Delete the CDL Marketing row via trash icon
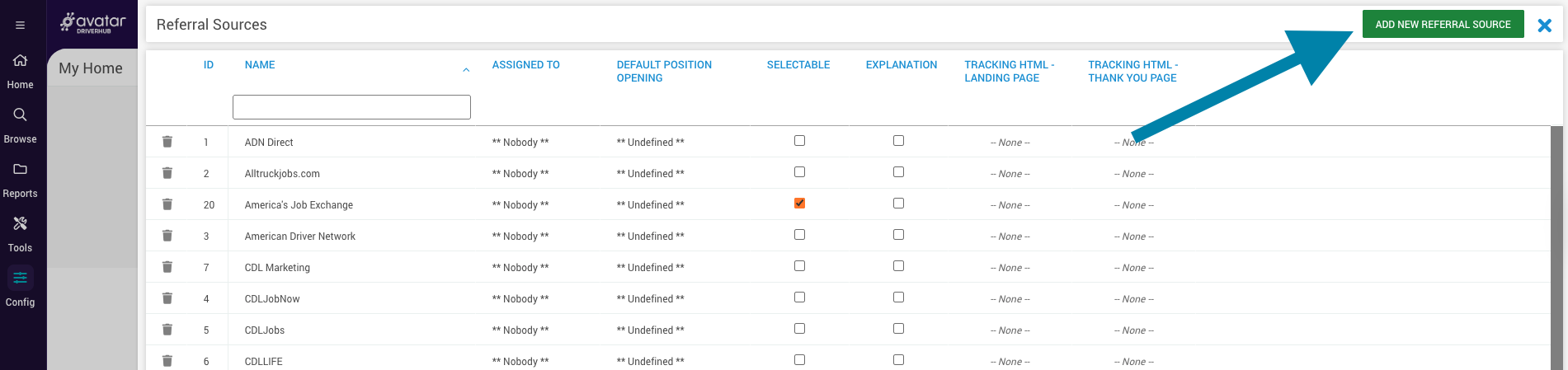The image size is (1568, 370). coord(167,267)
